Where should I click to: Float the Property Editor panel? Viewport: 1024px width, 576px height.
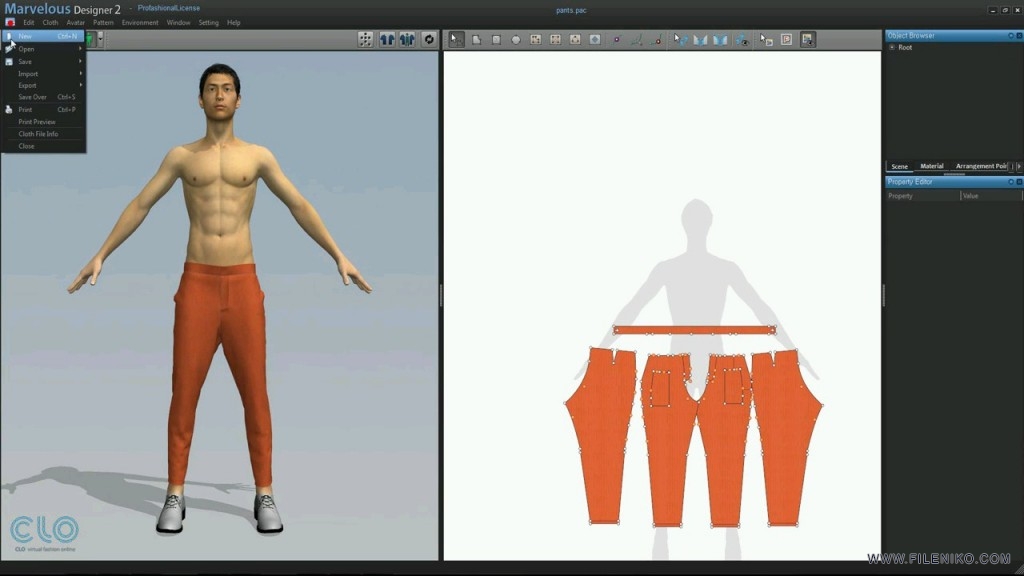tap(1011, 182)
